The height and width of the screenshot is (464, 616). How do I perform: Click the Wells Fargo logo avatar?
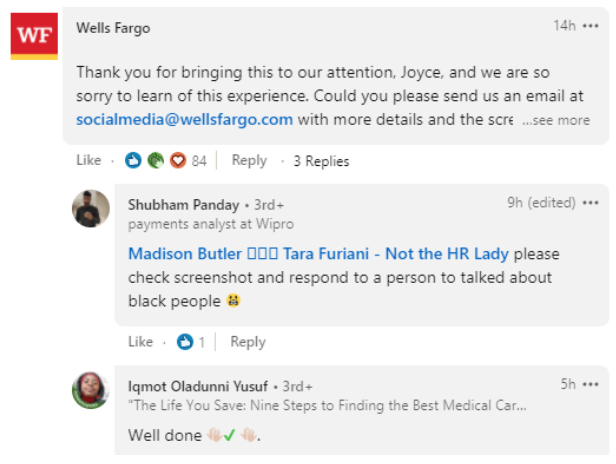click(34, 36)
